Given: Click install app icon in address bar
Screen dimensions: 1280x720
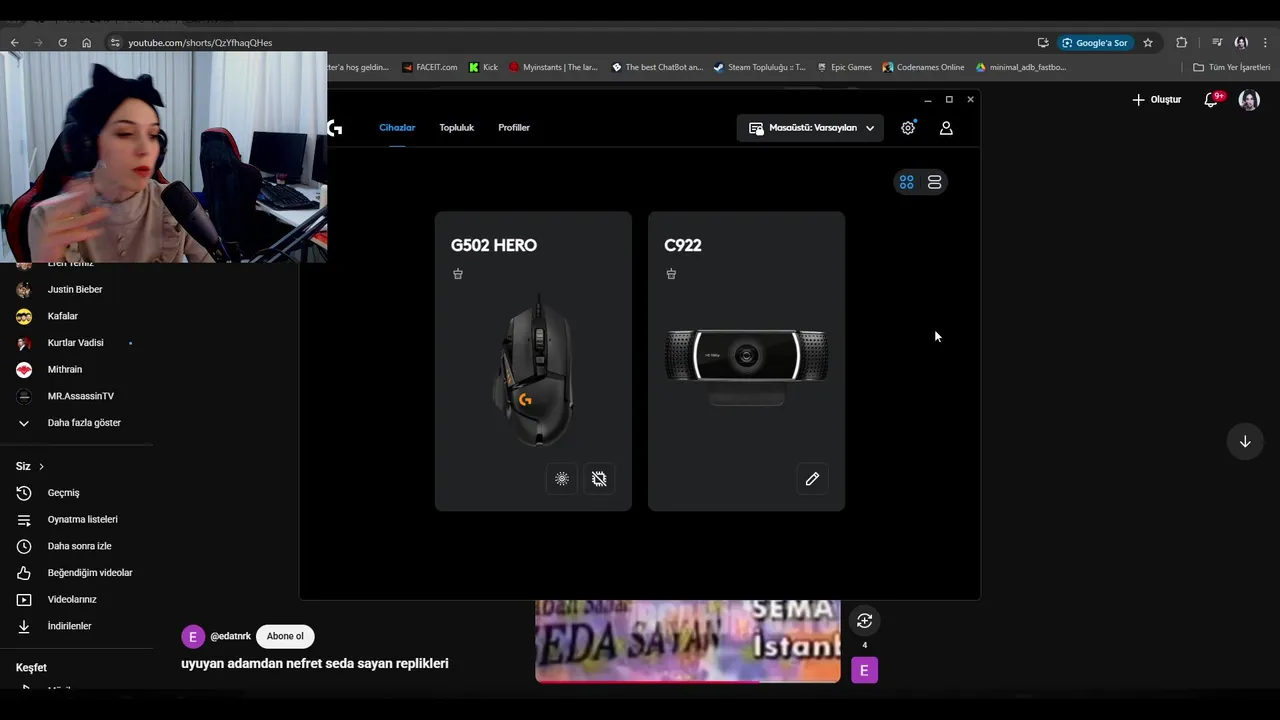Looking at the screenshot, I should 1043,43.
